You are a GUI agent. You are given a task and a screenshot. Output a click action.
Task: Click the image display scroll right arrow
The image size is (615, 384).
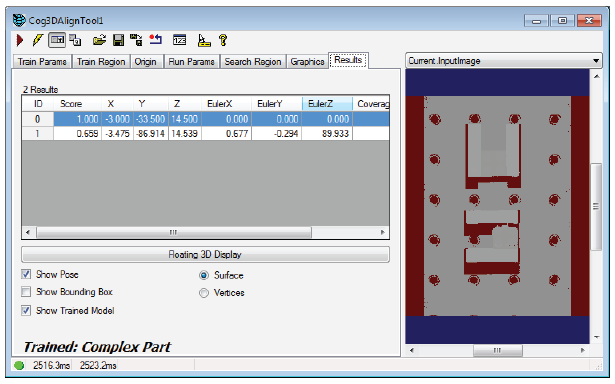(582, 350)
